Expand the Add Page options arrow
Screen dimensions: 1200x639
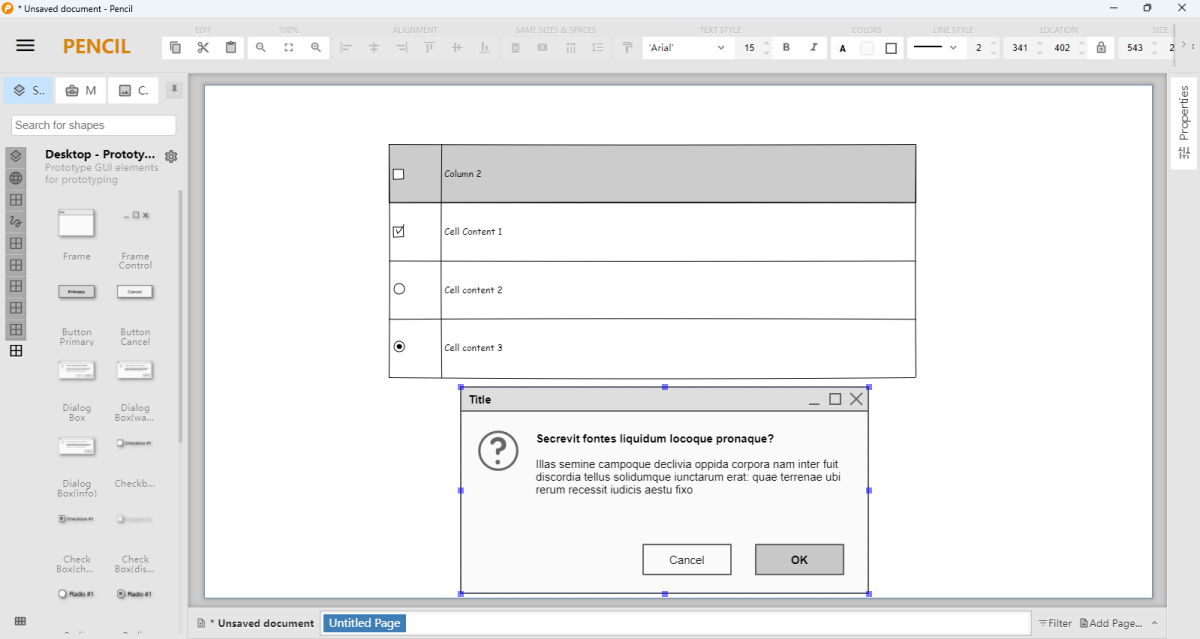pos(1156,623)
